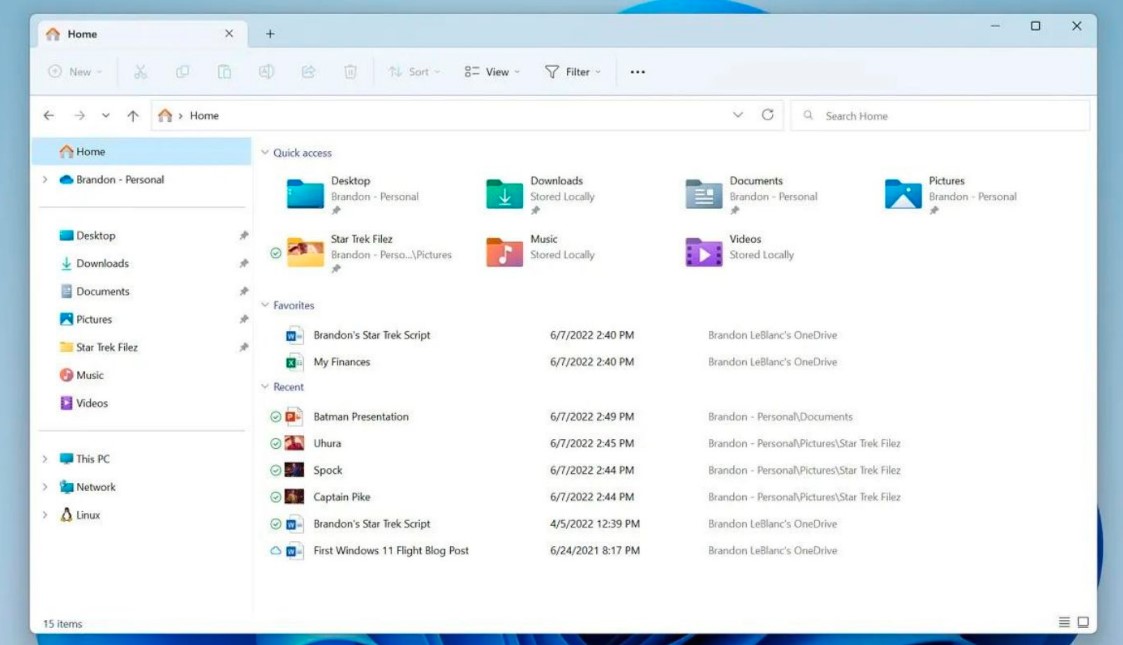Click the Copy icon in toolbar
1123x645 pixels.
(183, 72)
